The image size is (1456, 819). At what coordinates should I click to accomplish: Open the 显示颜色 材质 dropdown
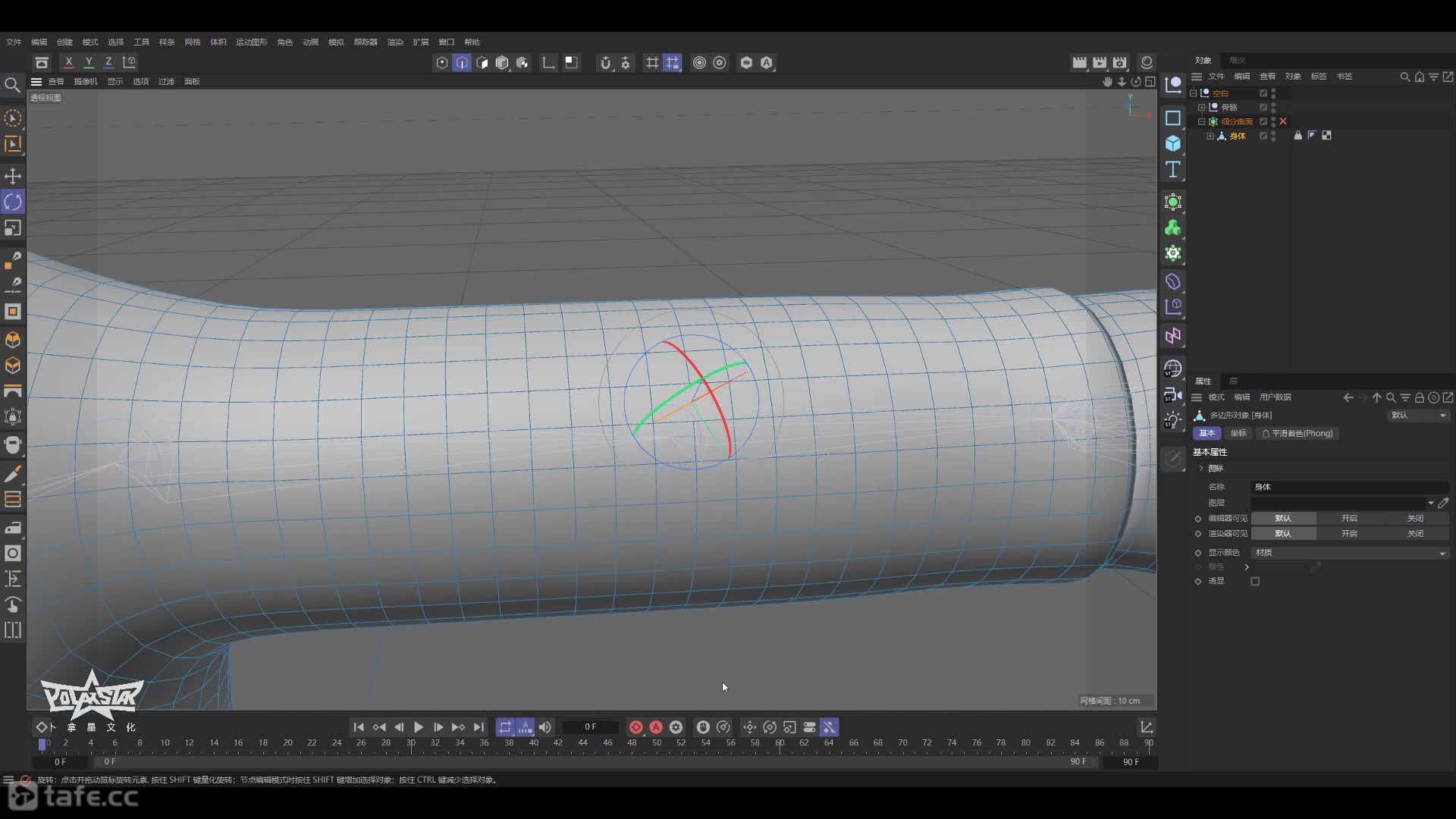tap(1350, 553)
